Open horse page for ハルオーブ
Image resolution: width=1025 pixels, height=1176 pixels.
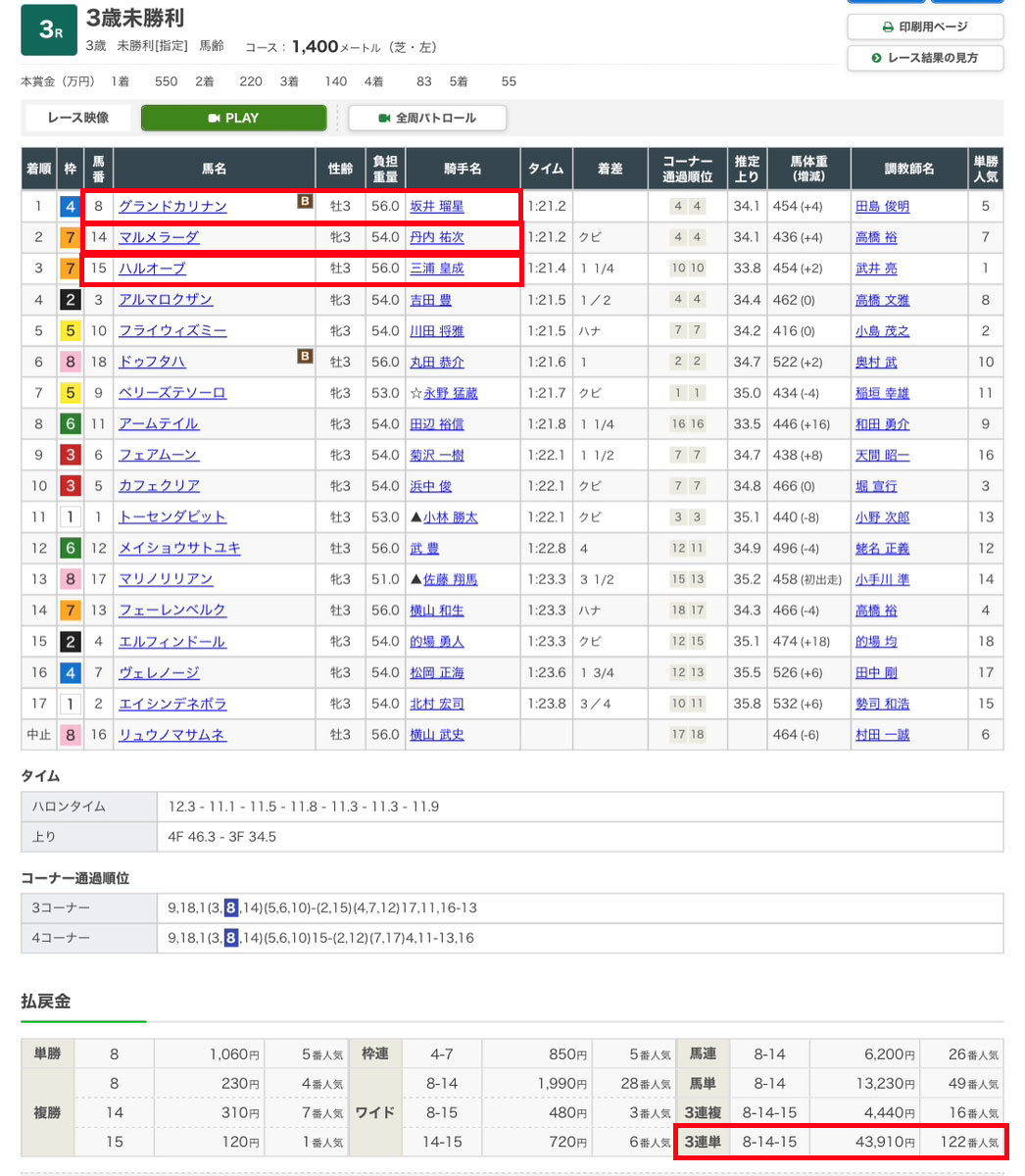152,269
